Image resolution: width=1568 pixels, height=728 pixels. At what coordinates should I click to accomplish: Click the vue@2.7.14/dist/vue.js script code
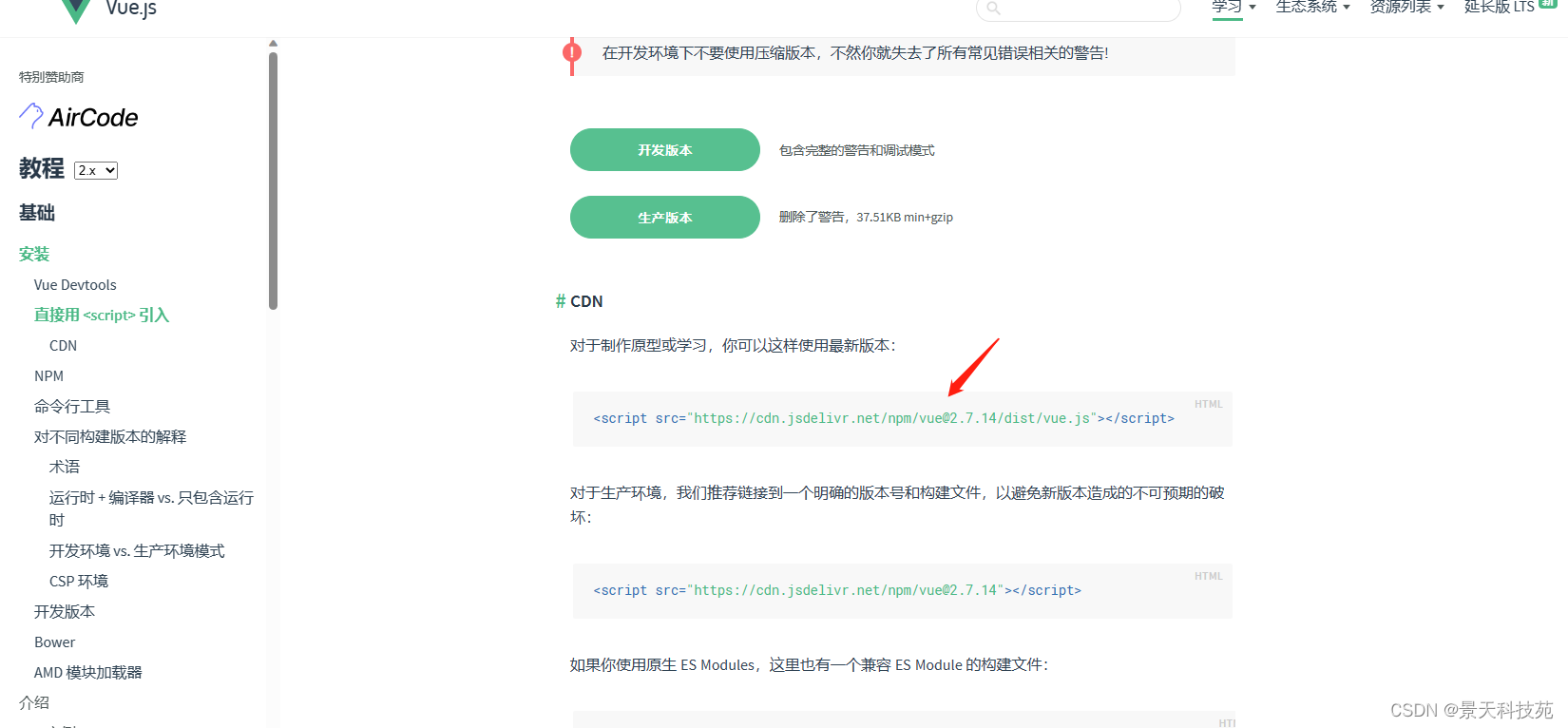click(884, 418)
